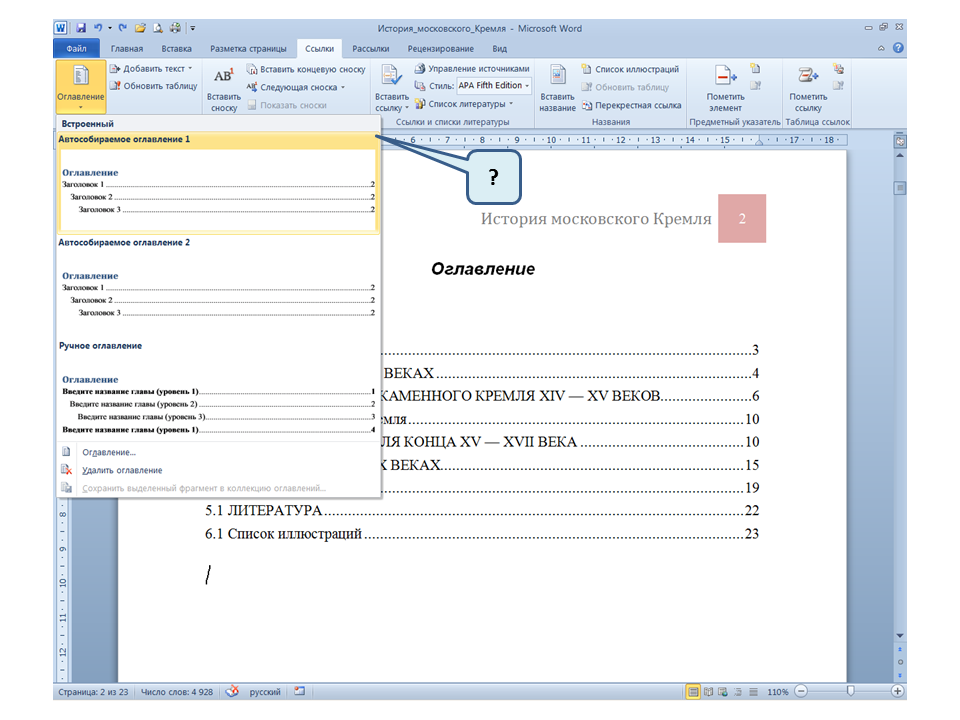Click the Перекрестная ссылка button

pyautogui.click(x=631, y=105)
